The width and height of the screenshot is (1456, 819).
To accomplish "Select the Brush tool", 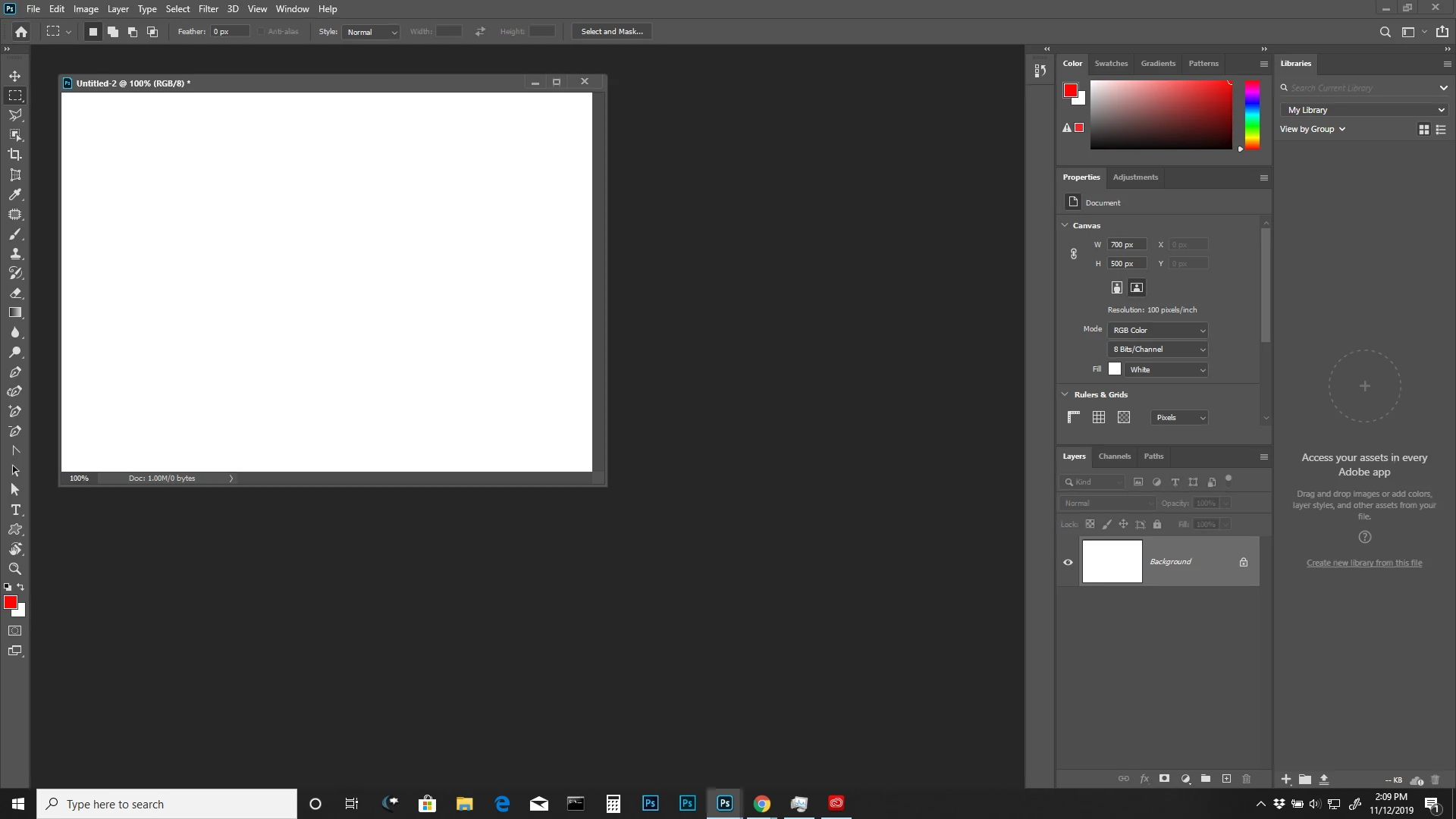I will coord(15,234).
